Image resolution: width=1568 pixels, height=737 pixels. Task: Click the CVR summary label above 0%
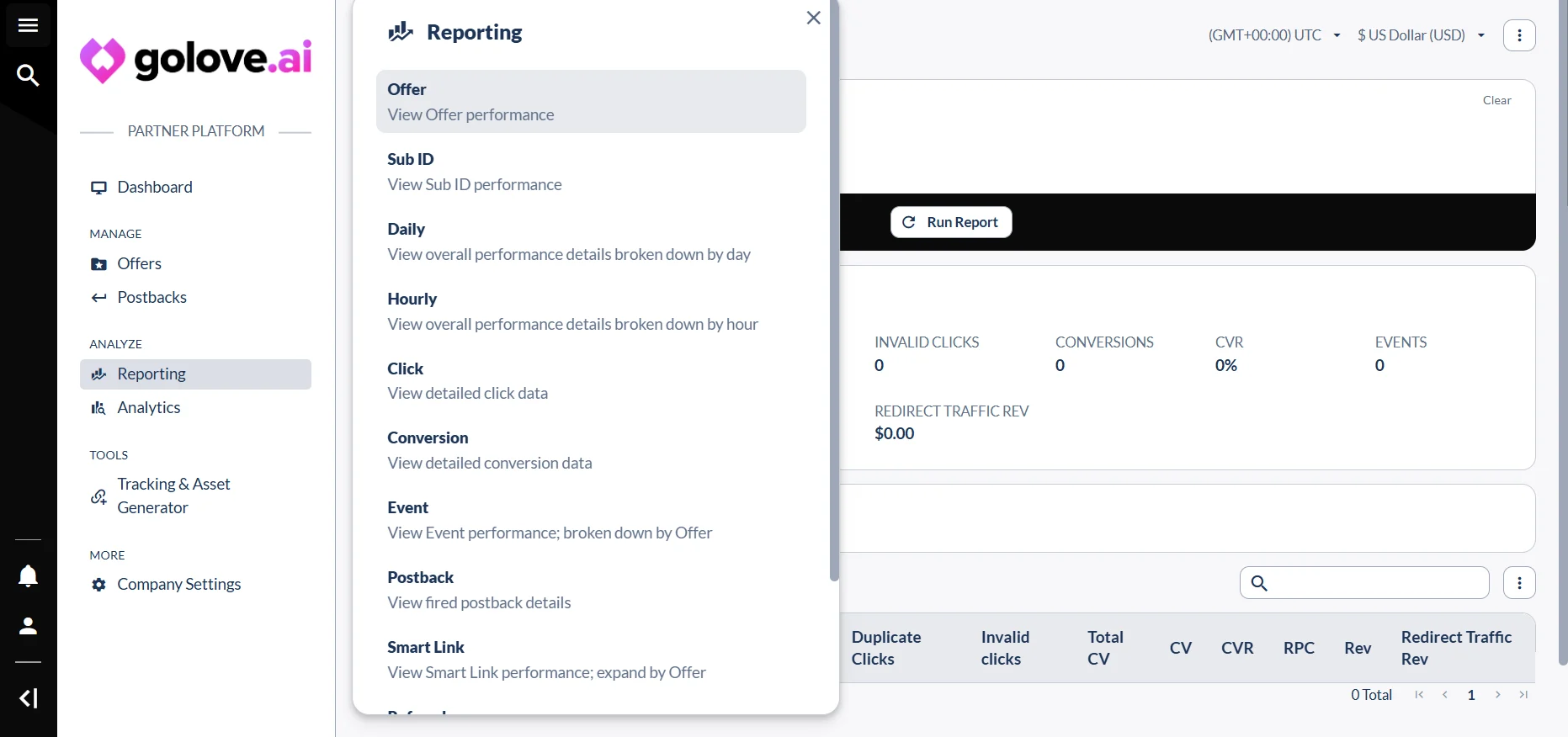(x=1229, y=342)
